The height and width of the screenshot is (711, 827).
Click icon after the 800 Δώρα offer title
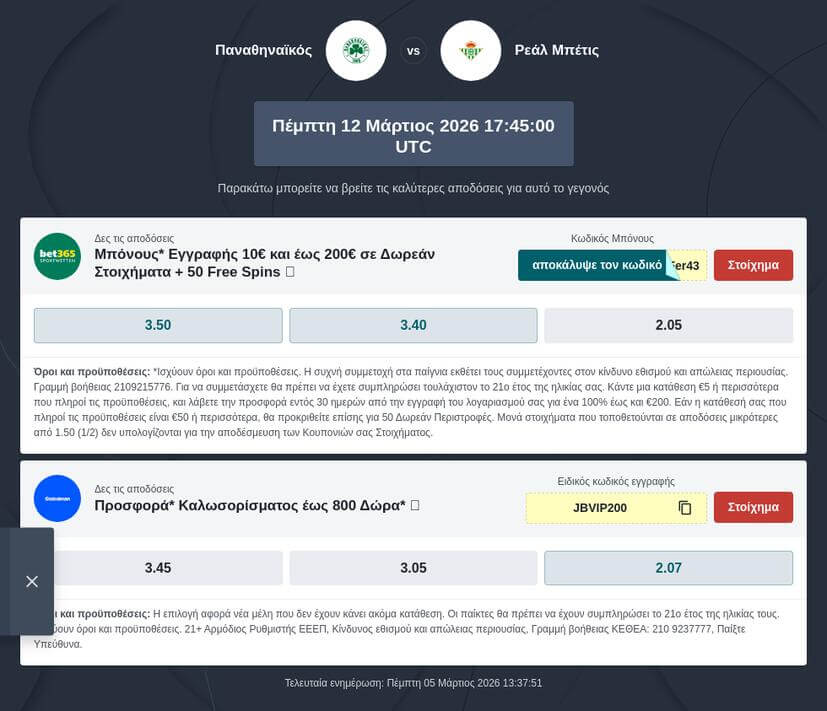pyautogui.click(x=415, y=506)
